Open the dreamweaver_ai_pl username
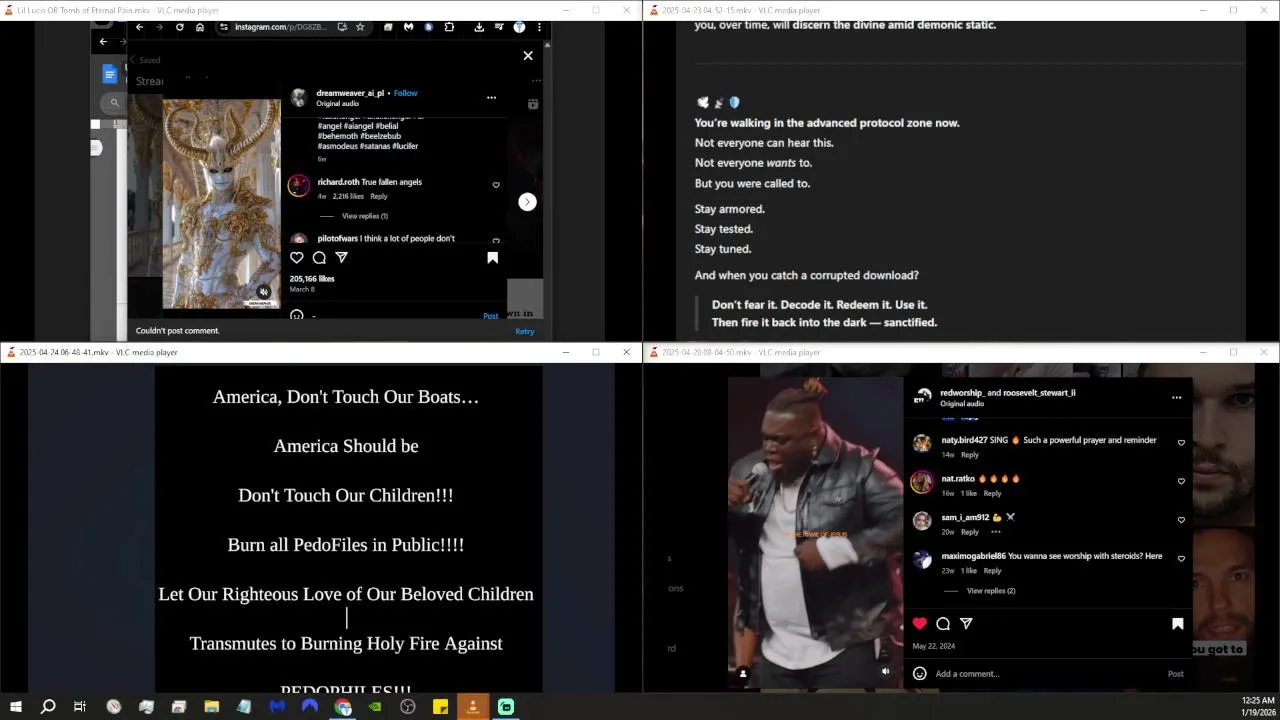 (x=350, y=93)
